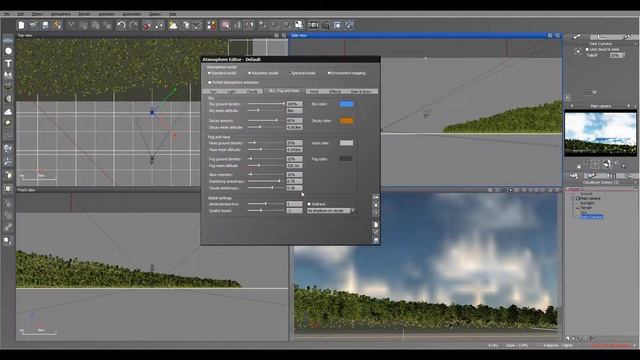Click the Open file toolbar icon
This screenshot has width=640, height=360.
(33, 25)
